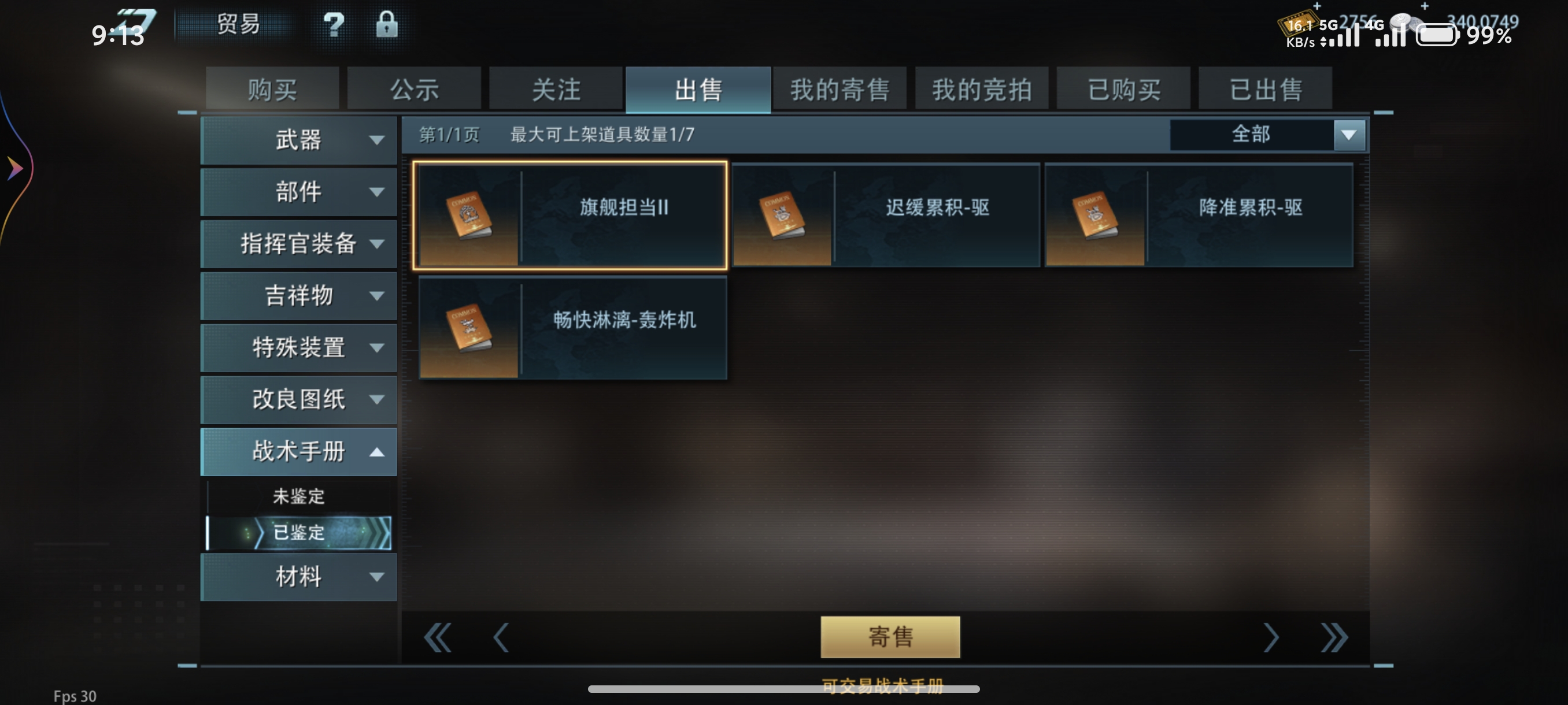Jump to last page double-right arrows
This screenshot has height=705, width=1568.
point(1334,637)
